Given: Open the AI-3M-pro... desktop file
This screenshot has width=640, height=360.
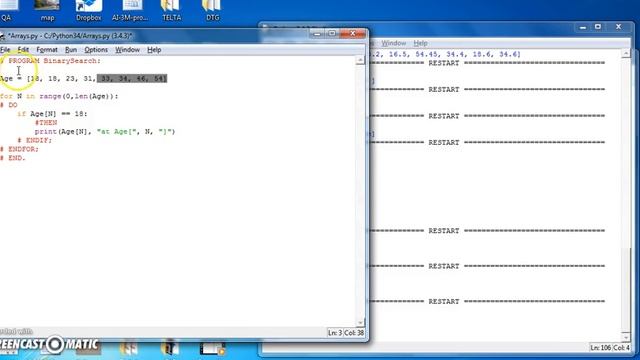Looking at the screenshot, I should [x=130, y=11].
